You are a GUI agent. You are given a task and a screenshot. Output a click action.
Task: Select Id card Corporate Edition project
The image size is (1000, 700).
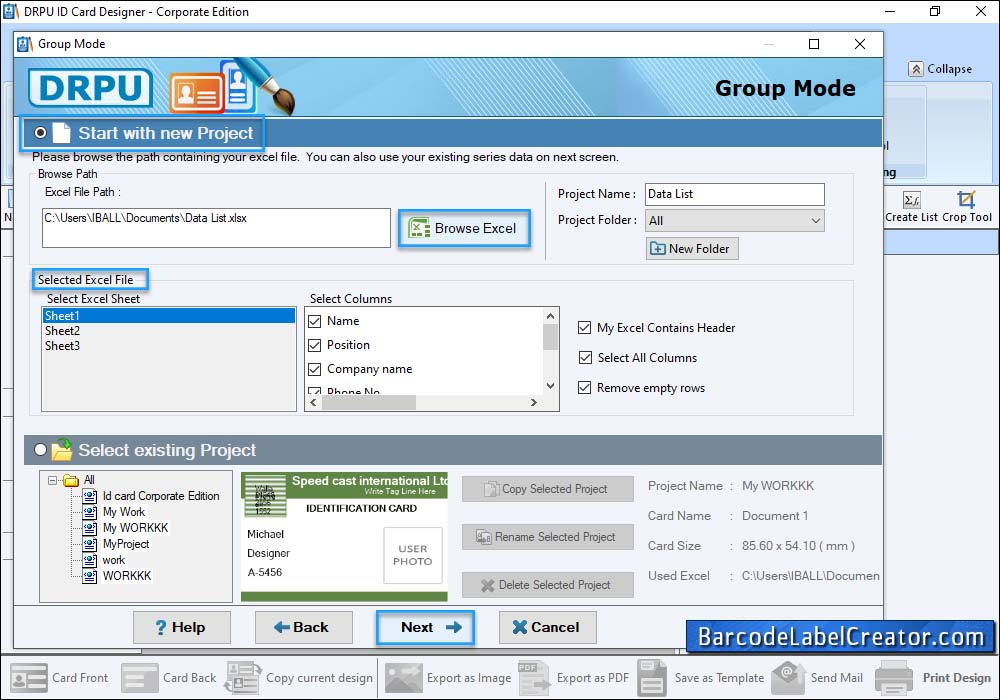tap(161, 496)
